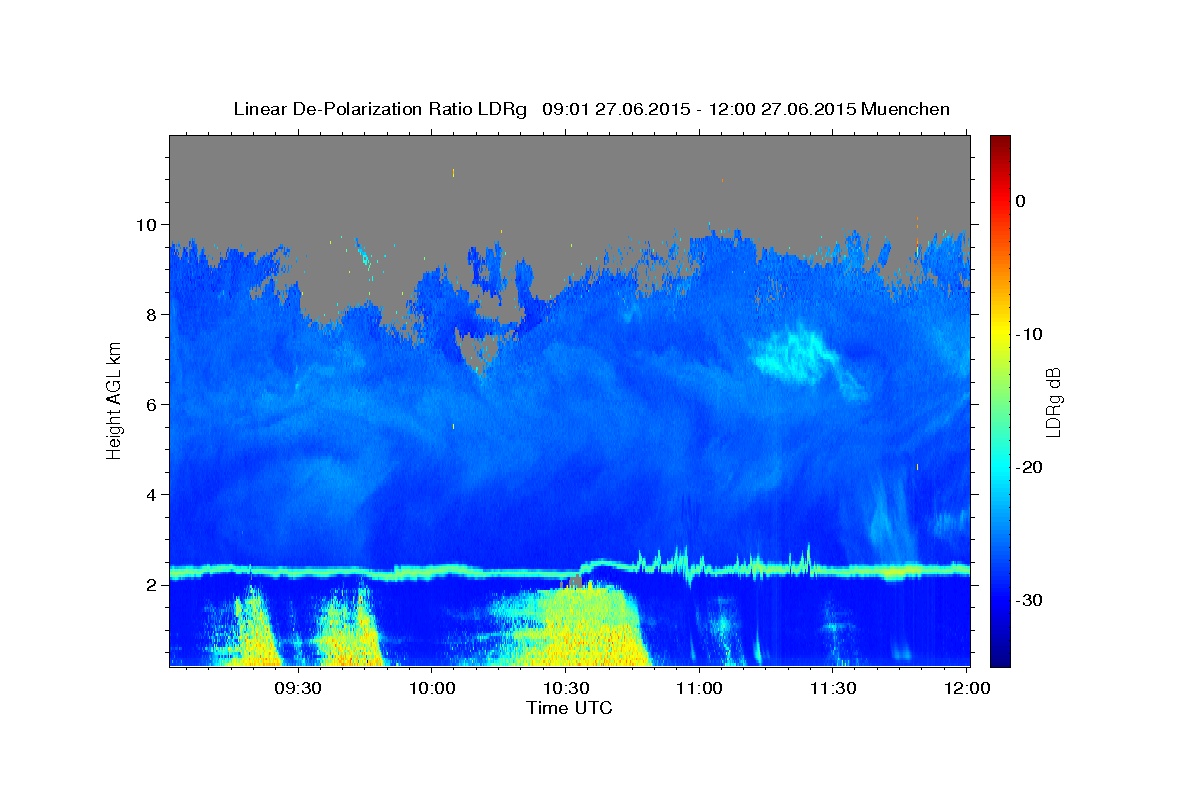Image resolution: width=1200 pixels, height=800 pixels.
Task: Click the colorbar value -10
Action: 1030,334
